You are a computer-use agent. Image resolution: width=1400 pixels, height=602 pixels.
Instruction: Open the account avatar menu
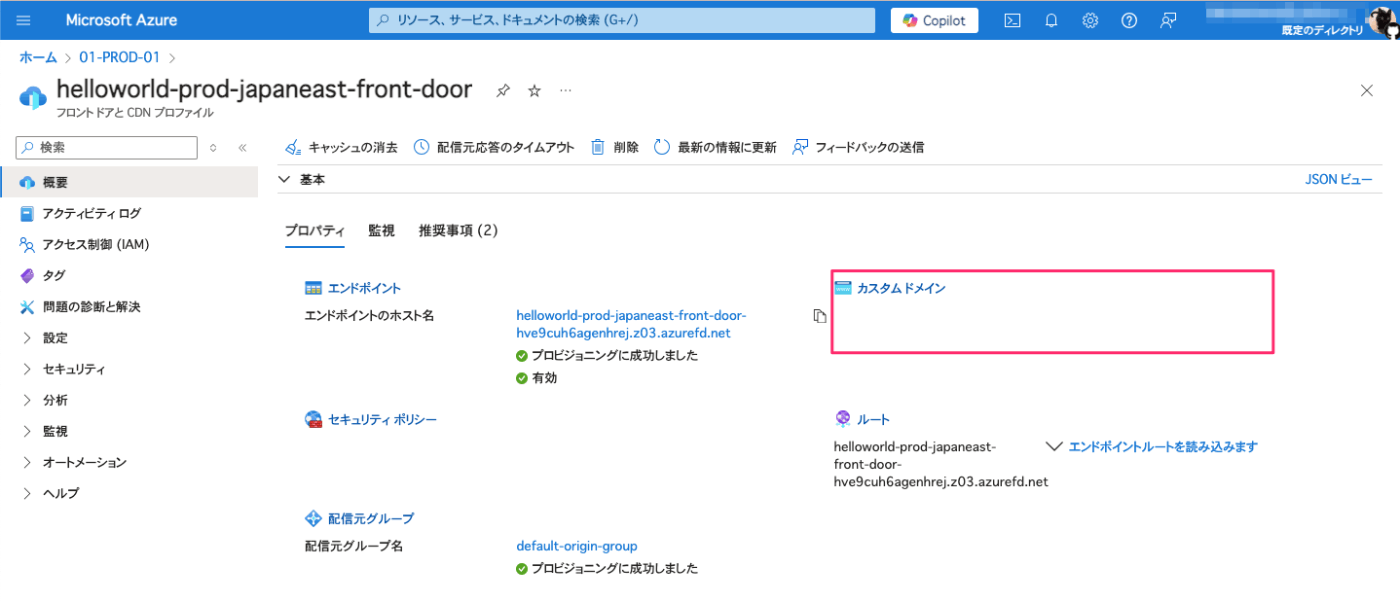1382,20
